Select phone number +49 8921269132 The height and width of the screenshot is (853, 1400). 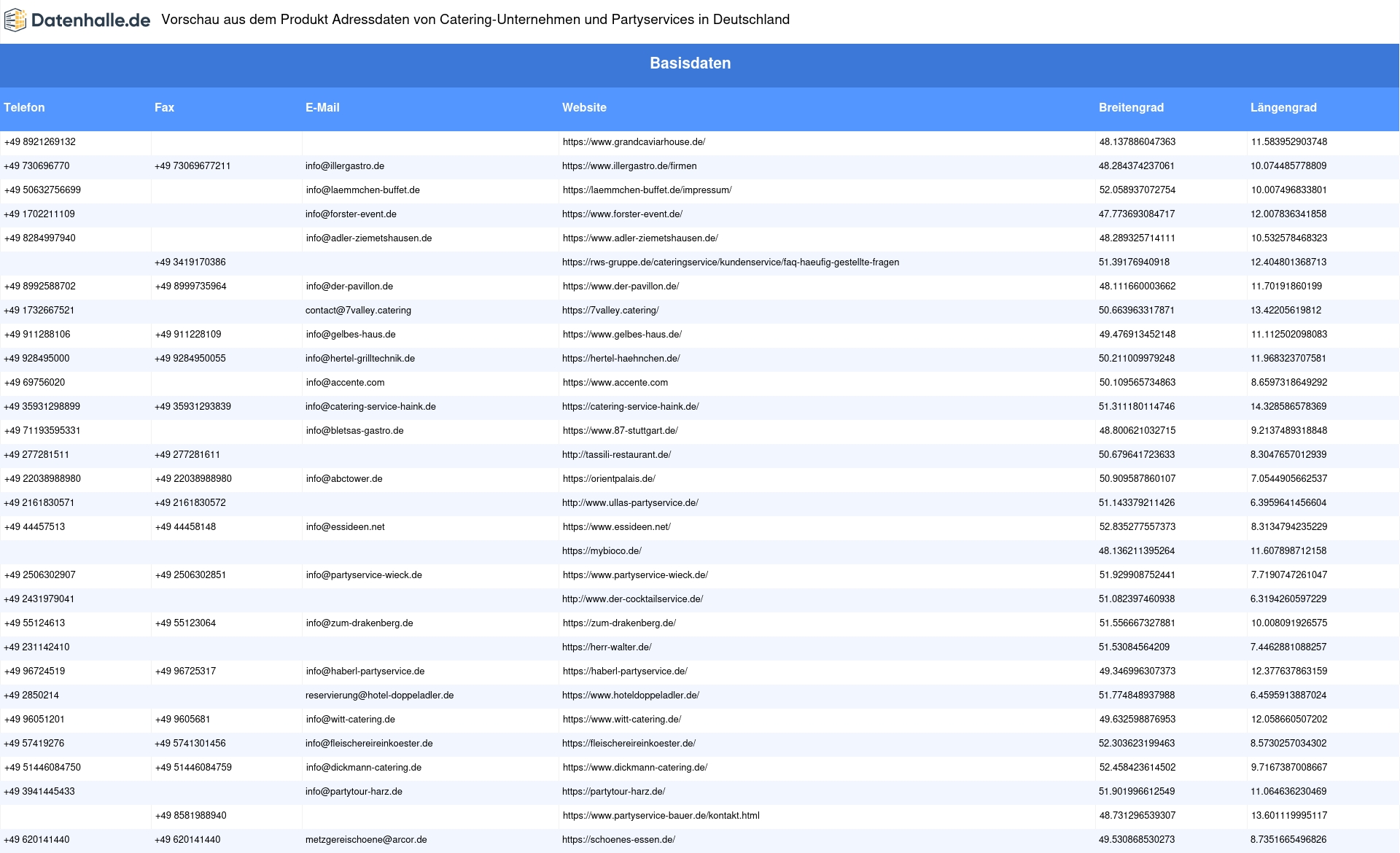40,142
